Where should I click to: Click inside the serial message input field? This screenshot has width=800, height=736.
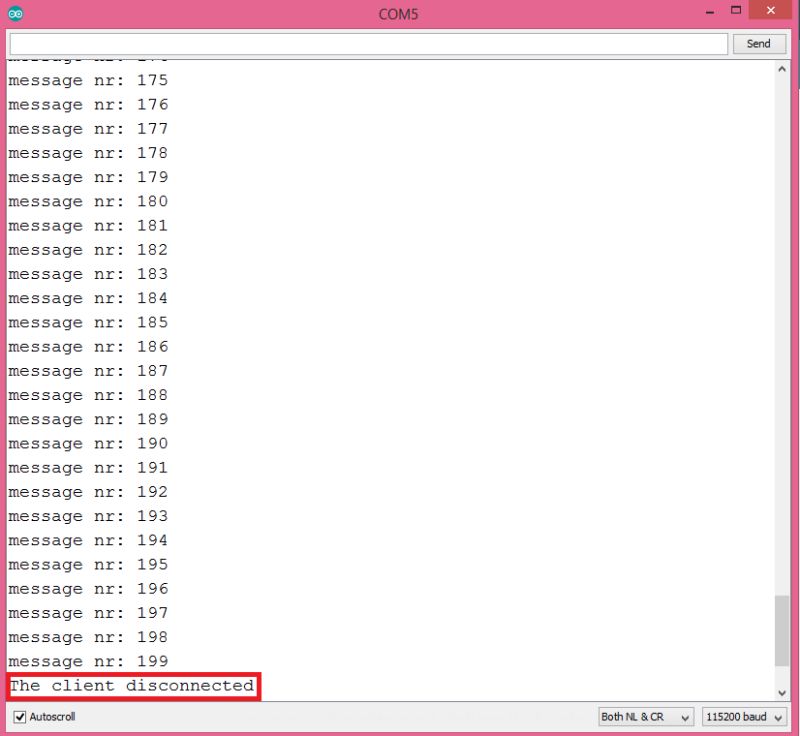point(367,43)
